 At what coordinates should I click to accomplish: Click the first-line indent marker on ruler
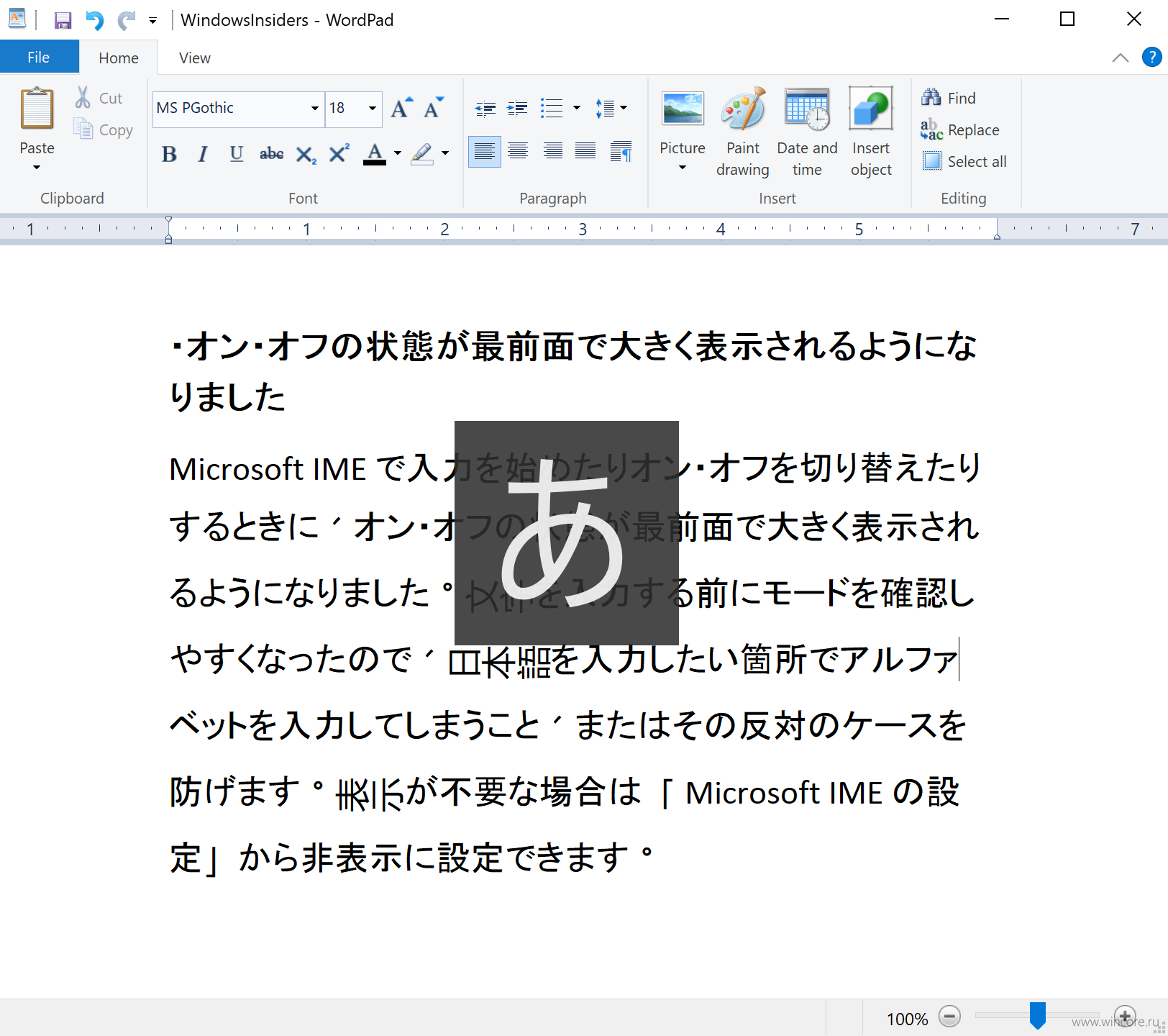point(168,221)
